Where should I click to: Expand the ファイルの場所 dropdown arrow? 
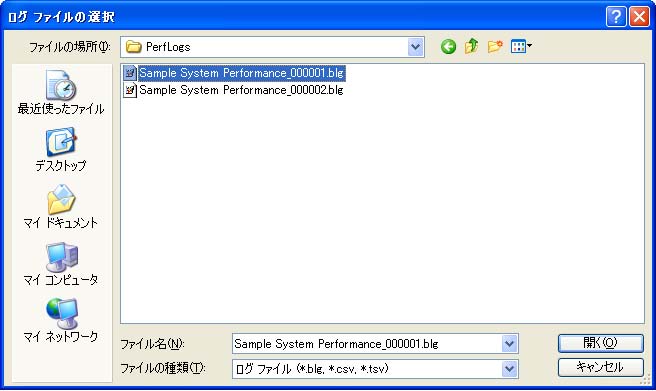coord(415,47)
